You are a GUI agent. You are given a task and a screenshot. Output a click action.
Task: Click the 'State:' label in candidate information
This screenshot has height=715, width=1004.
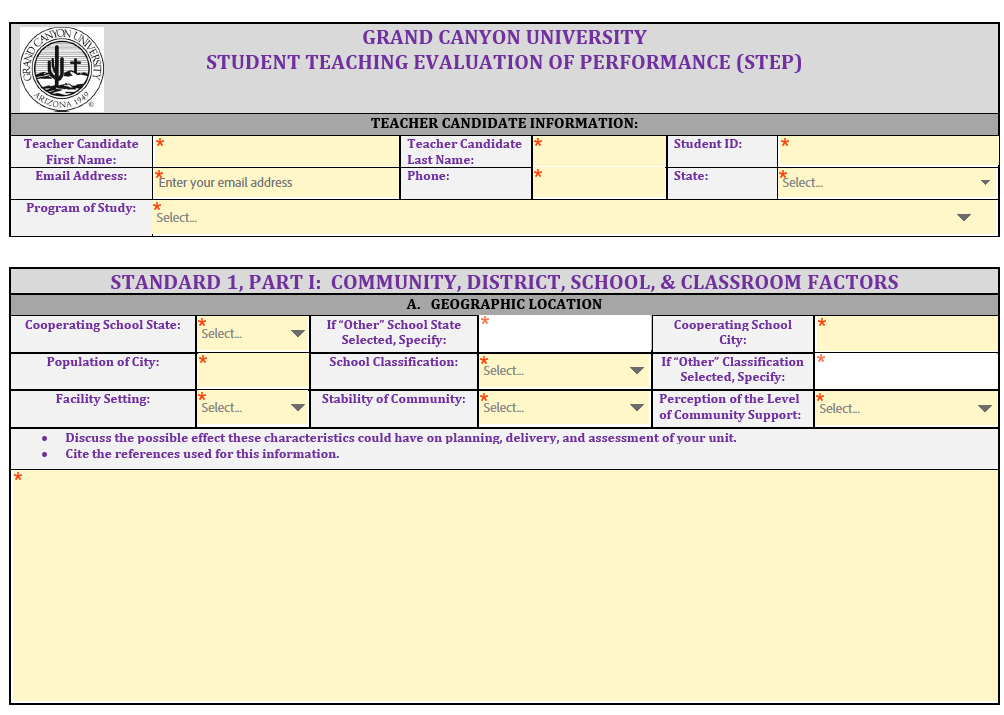coord(691,176)
